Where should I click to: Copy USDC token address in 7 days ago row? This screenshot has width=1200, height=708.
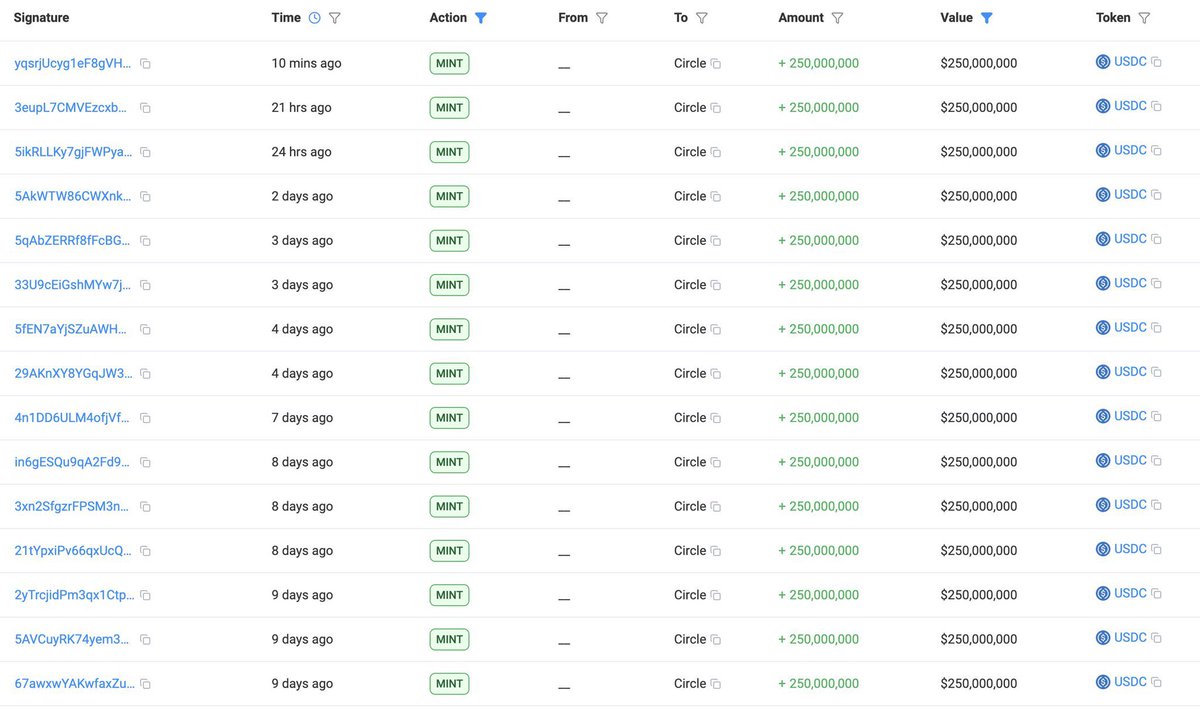tap(1156, 416)
